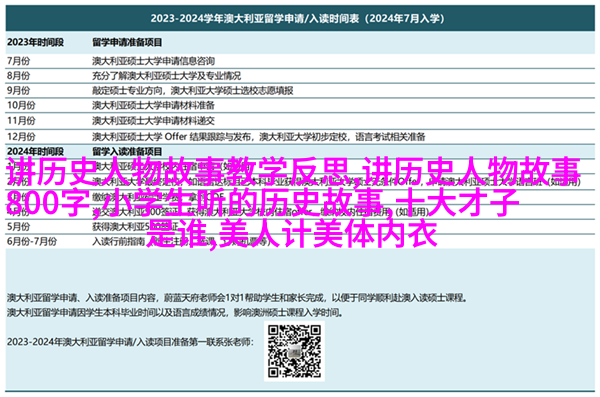Click the "12月份" row label
The image size is (600, 397).
point(21,137)
